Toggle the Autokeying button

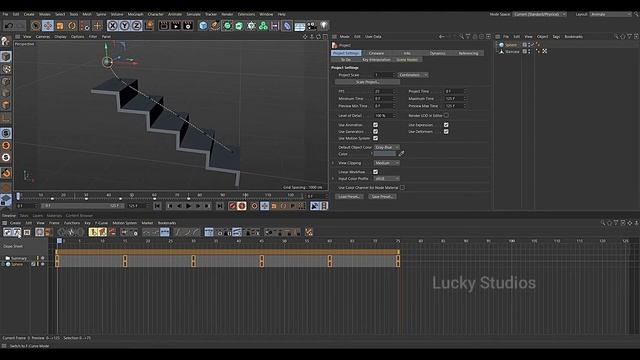click(242, 206)
